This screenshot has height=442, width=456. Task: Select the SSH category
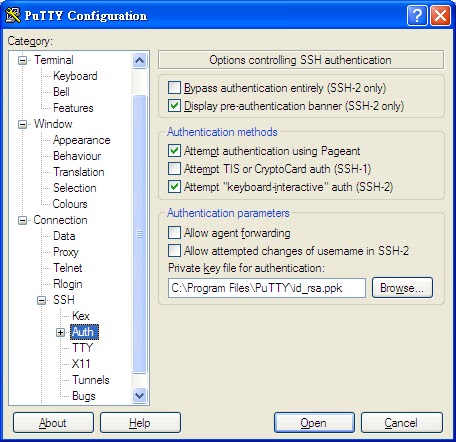(64, 300)
